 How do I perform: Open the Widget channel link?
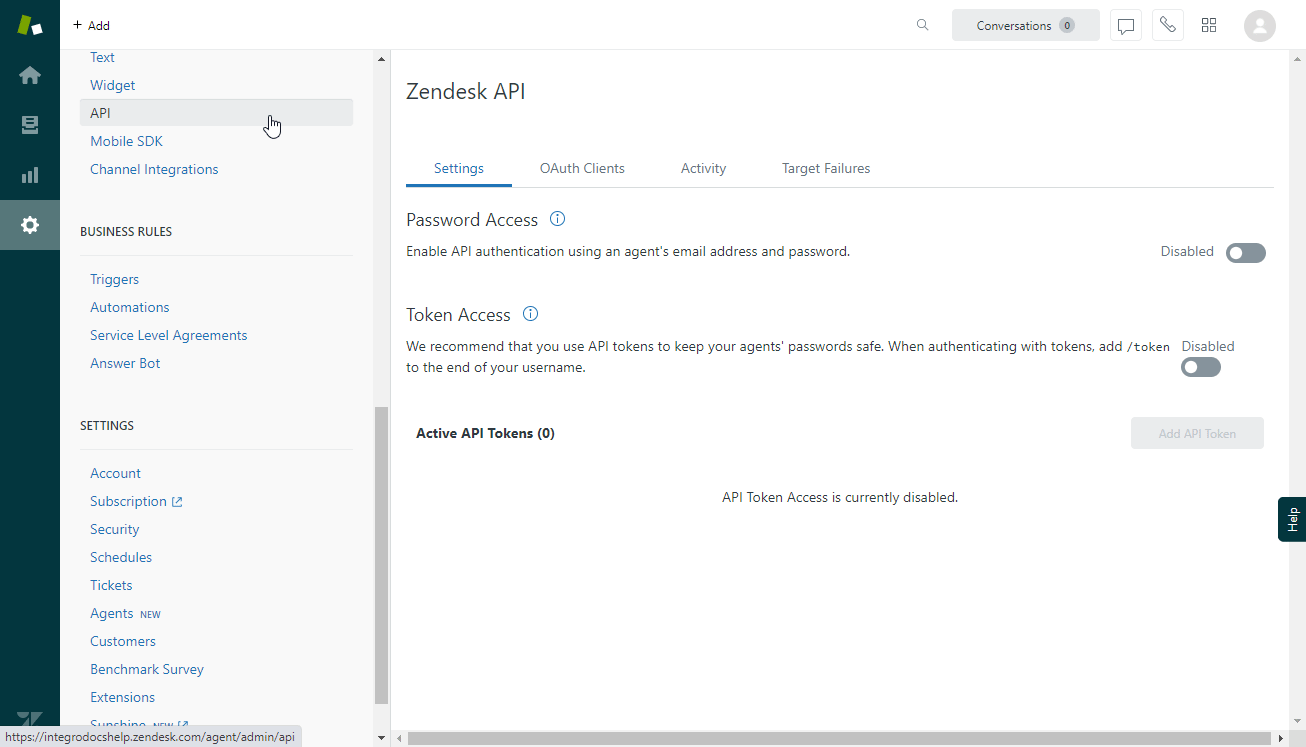(113, 86)
